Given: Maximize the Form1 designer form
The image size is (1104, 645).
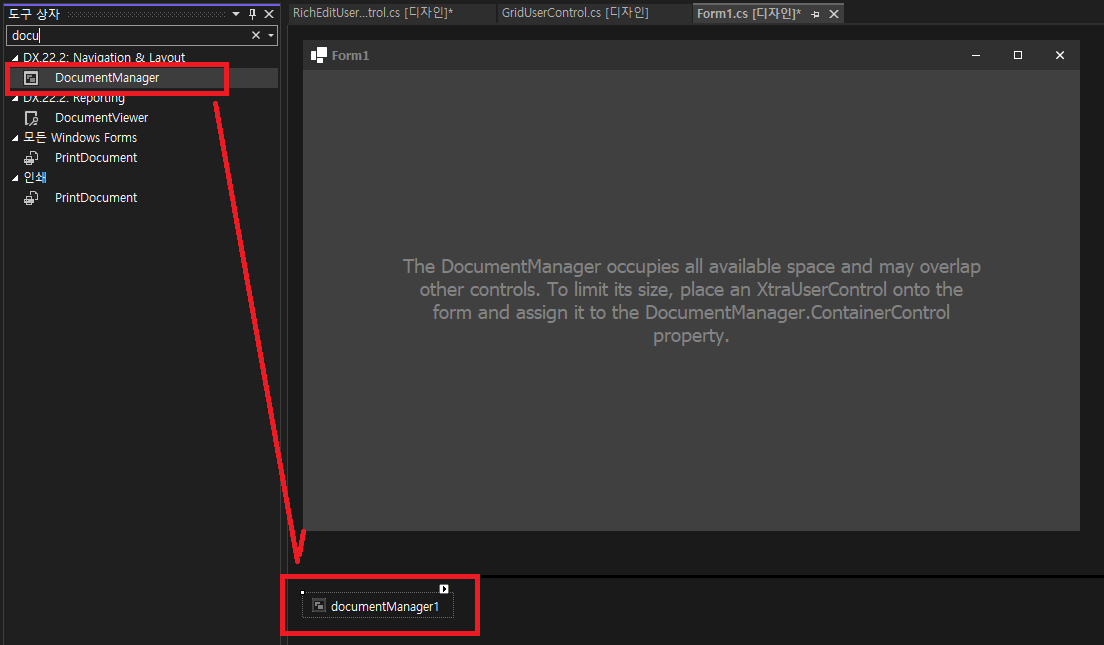Looking at the screenshot, I should pyautogui.click(x=1017, y=55).
